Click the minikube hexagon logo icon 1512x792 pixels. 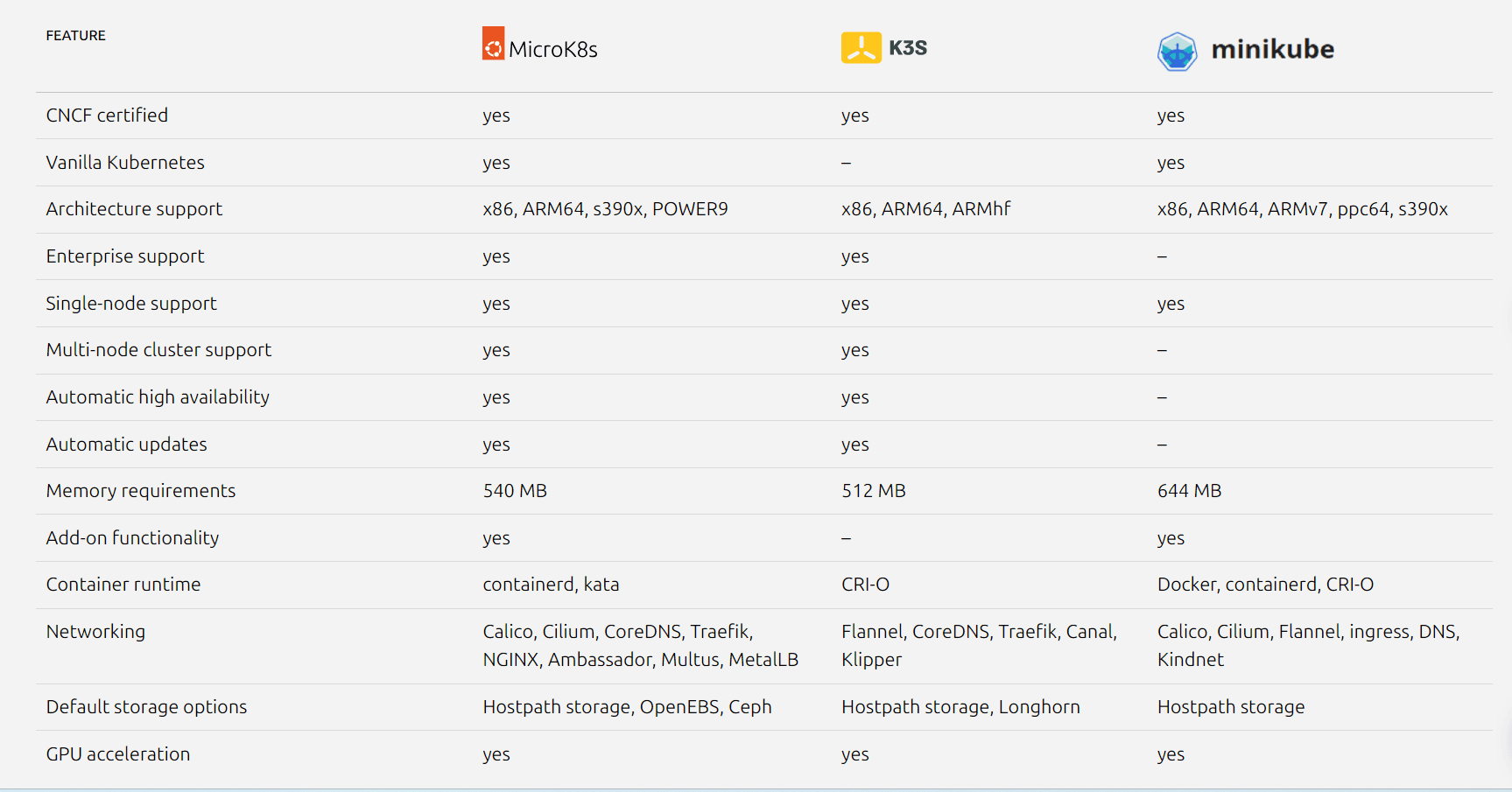(1178, 51)
